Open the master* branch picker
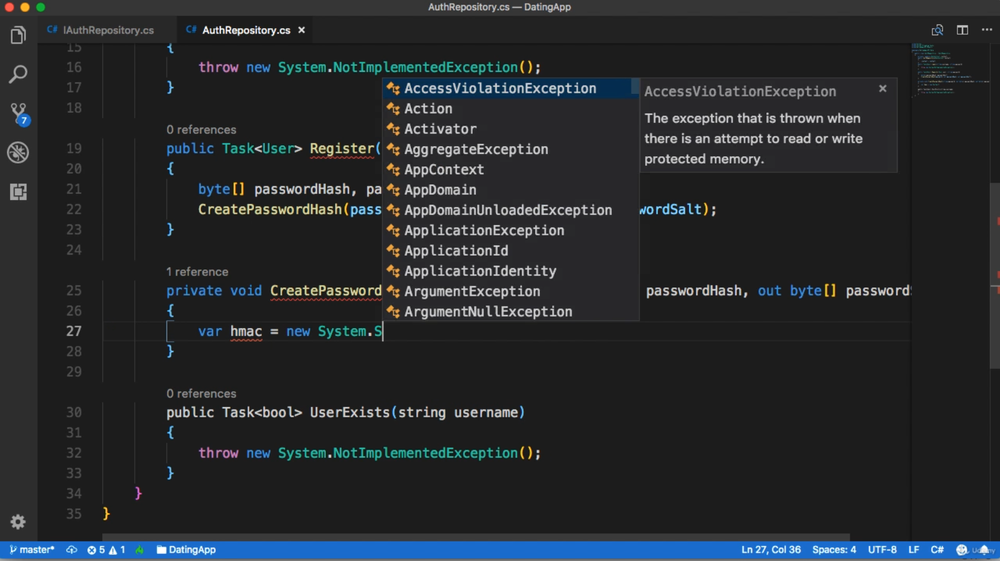 32,550
